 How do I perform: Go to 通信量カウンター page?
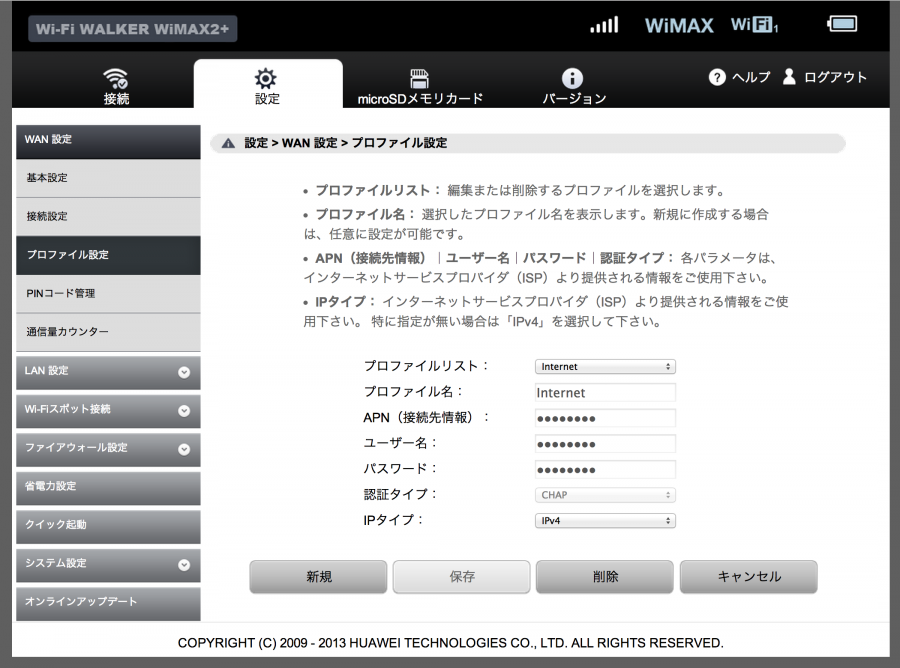click(108, 332)
